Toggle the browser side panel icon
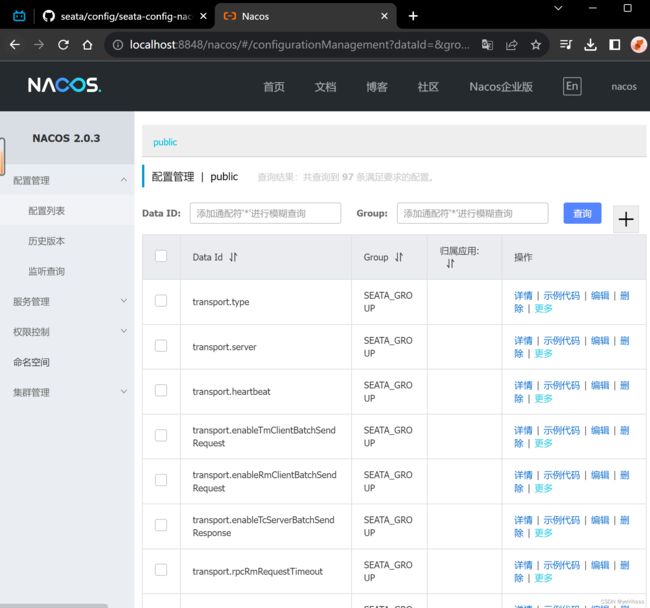Image resolution: width=650 pixels, height=608 pixels. coord(614,44)
